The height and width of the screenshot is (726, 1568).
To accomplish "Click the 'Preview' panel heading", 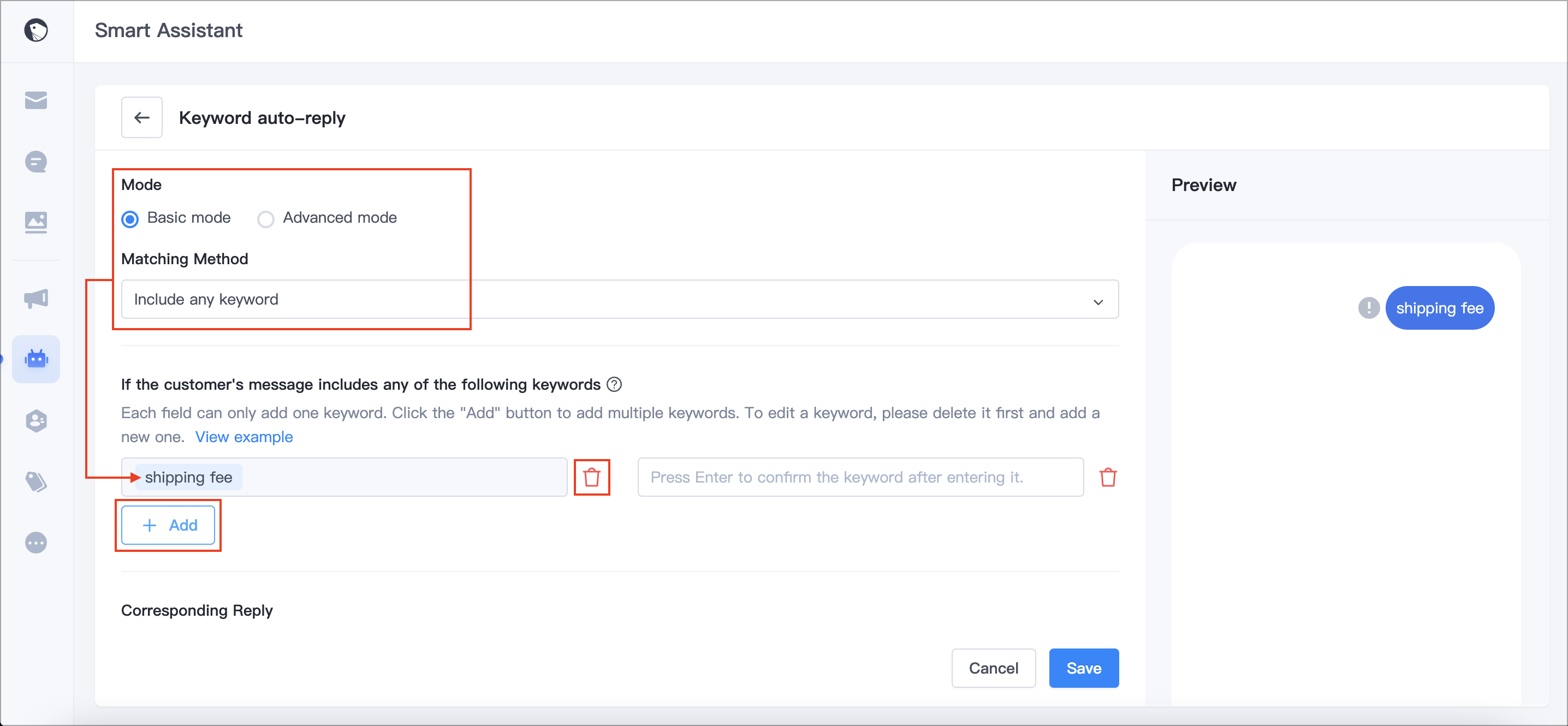I will click(1203, 185).
